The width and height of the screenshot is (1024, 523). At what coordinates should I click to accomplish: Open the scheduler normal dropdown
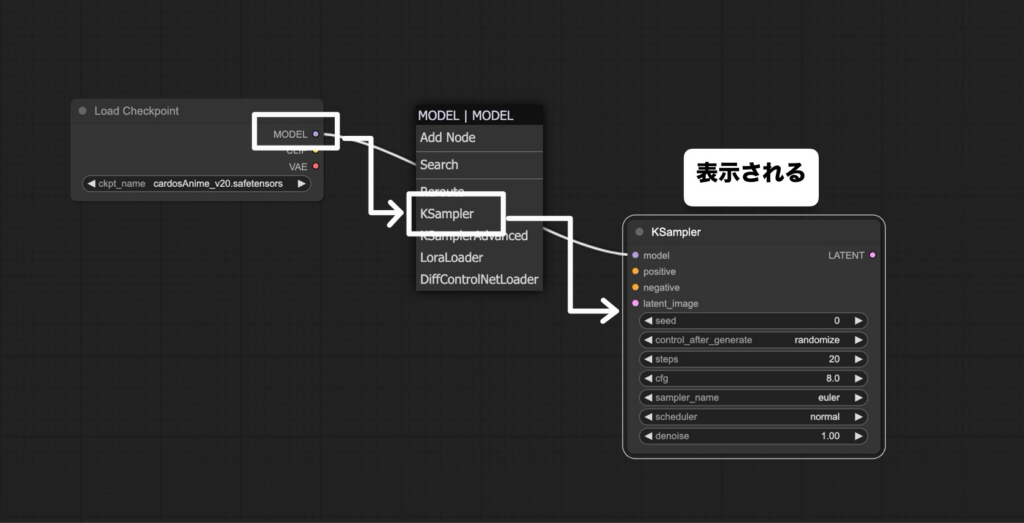[x=753, y=417]
